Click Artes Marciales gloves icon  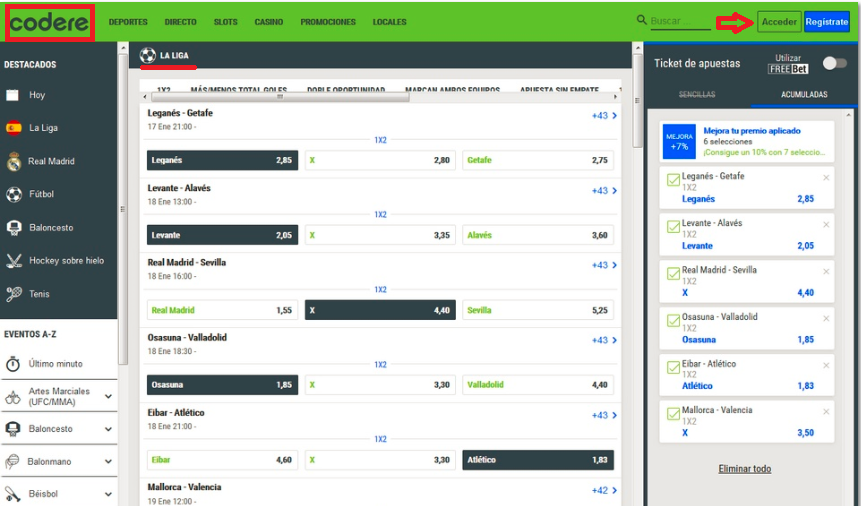(x=13, y=397)
